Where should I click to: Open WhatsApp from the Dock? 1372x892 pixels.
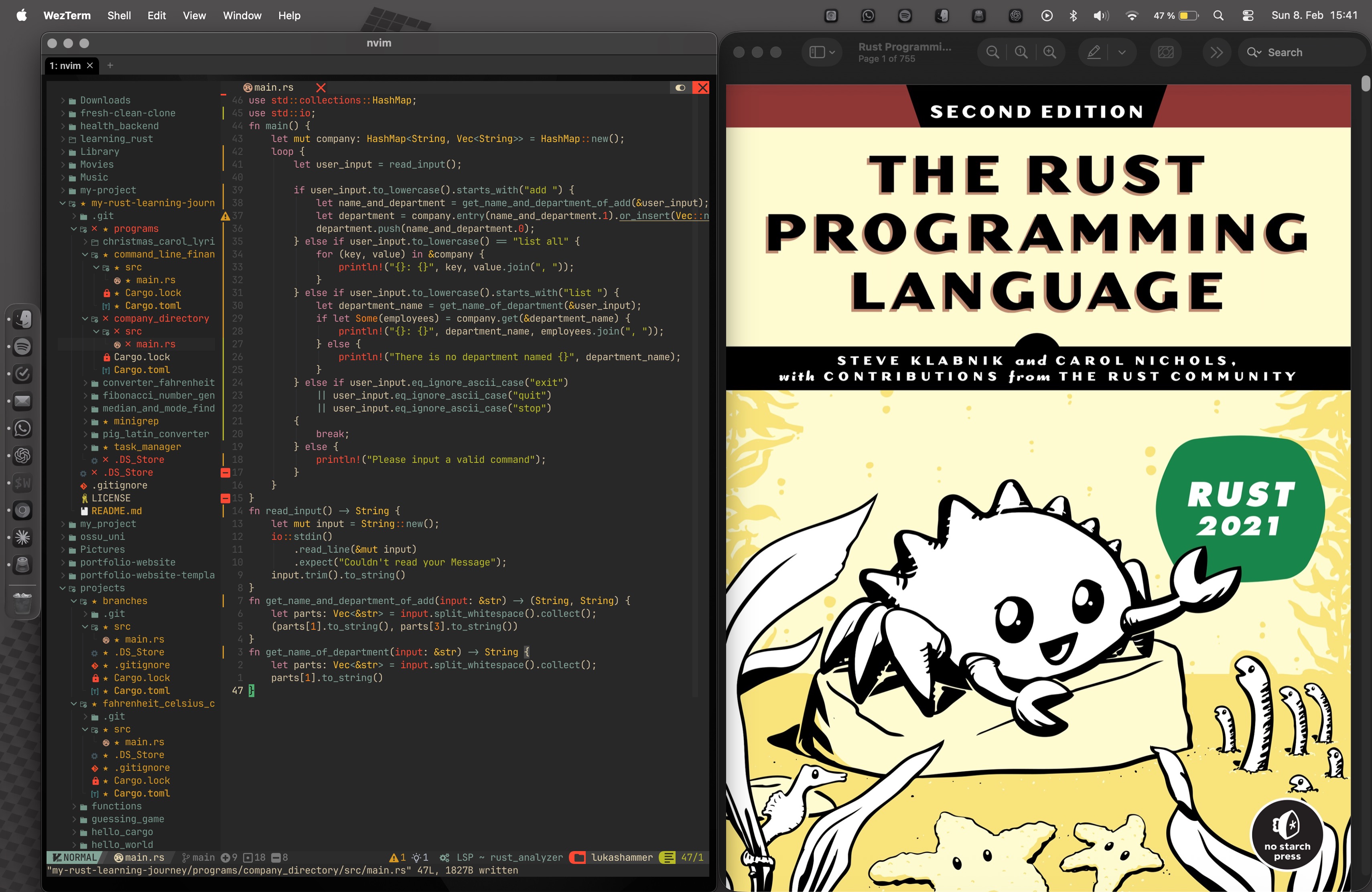click(22, 429)
